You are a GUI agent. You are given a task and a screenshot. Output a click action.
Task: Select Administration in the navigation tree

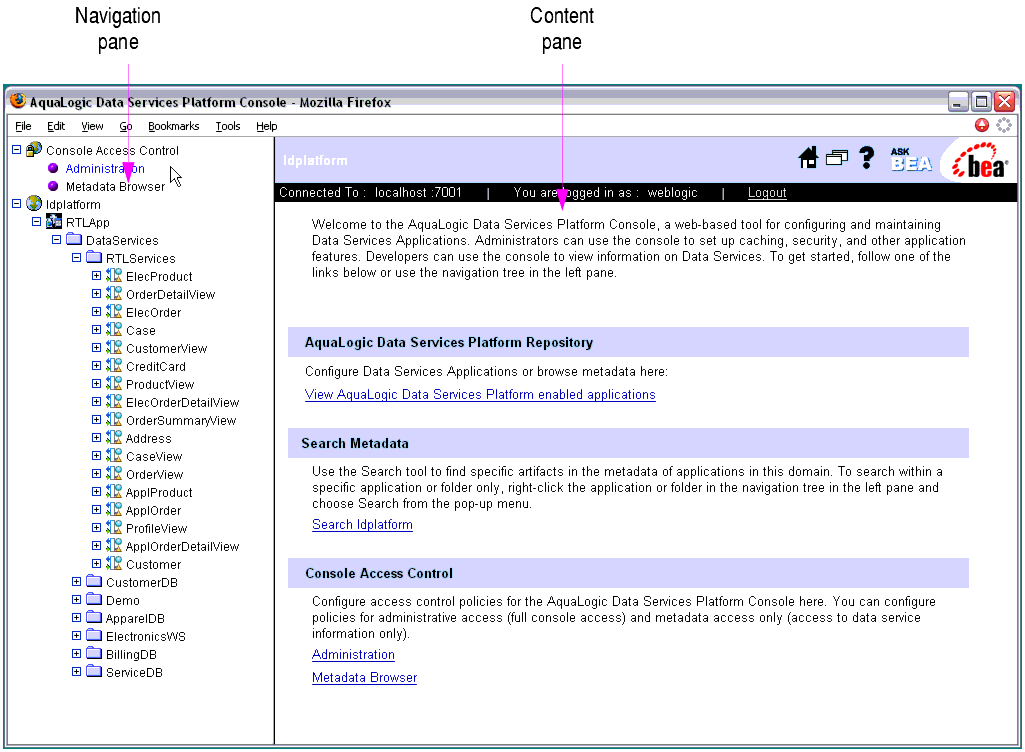(105, 169)
